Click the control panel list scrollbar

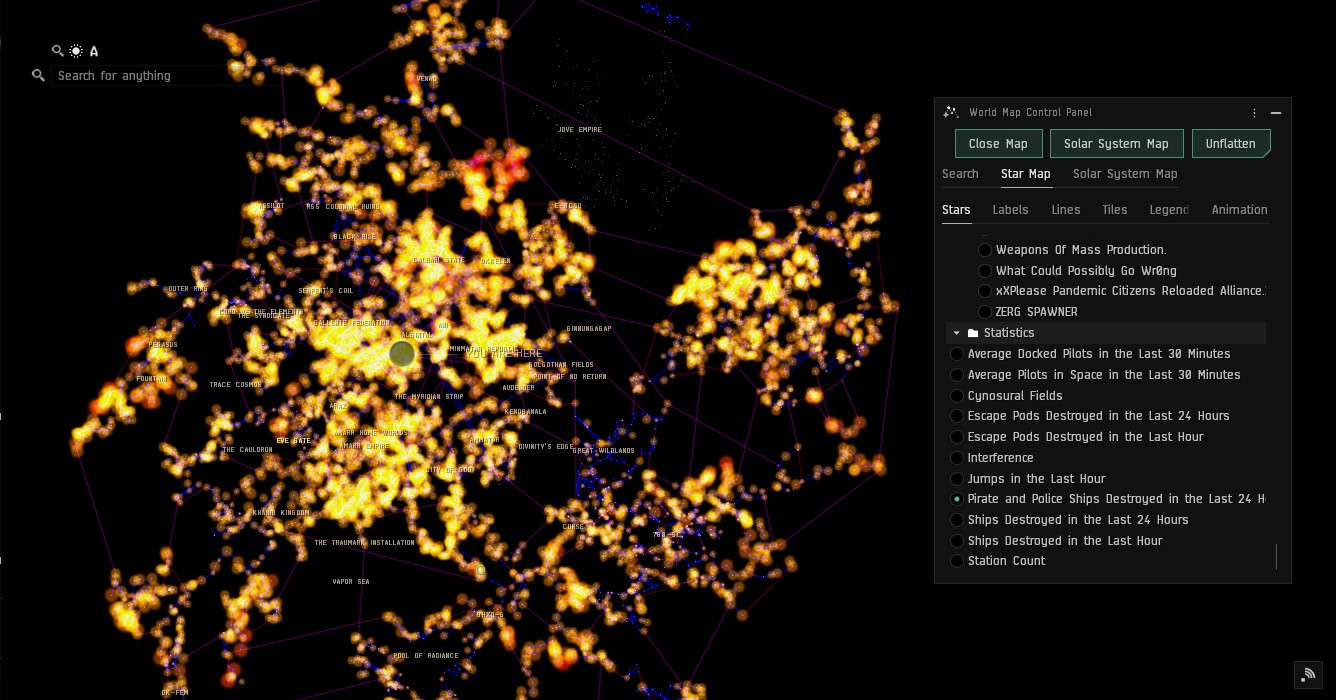tap(1276, 557)
